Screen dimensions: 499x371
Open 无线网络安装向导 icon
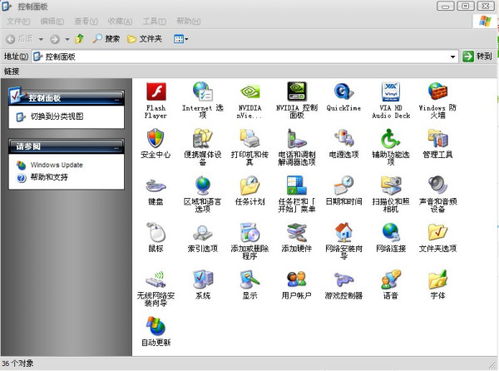pos(156,280)
